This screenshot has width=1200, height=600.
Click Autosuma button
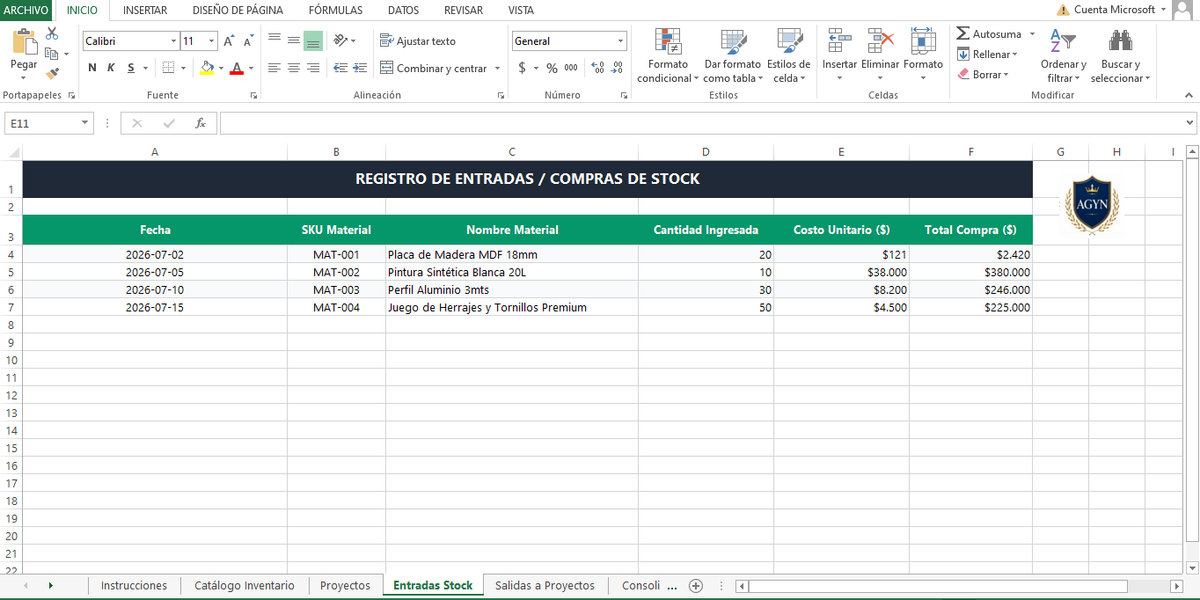click(988, 34)
